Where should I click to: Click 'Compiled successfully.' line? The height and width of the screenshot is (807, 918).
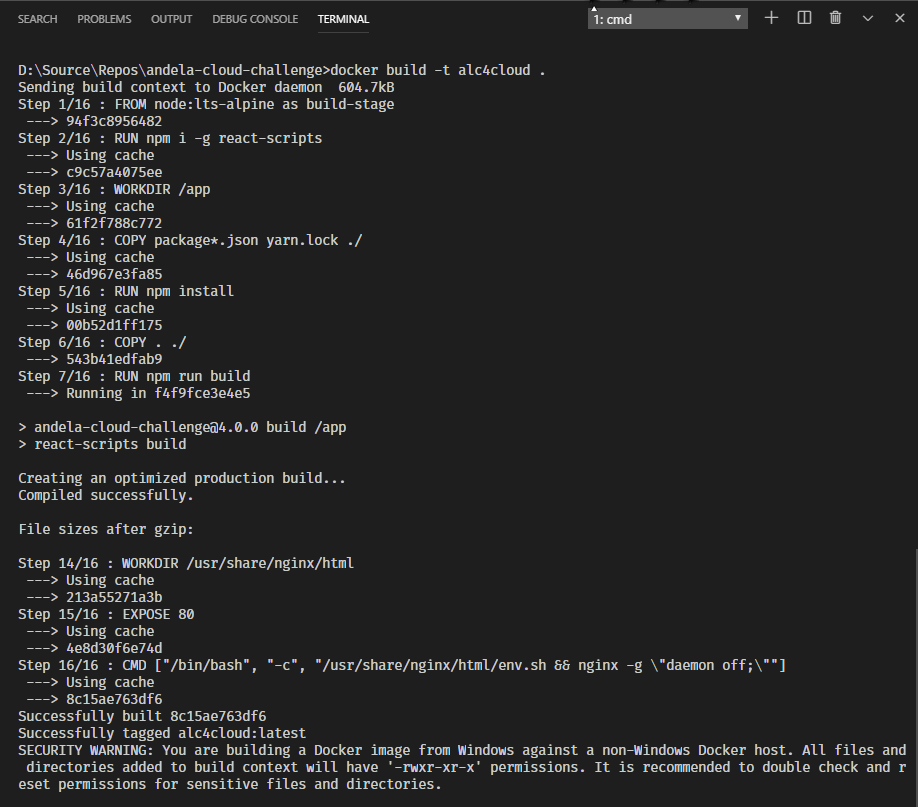coord(105,495)
